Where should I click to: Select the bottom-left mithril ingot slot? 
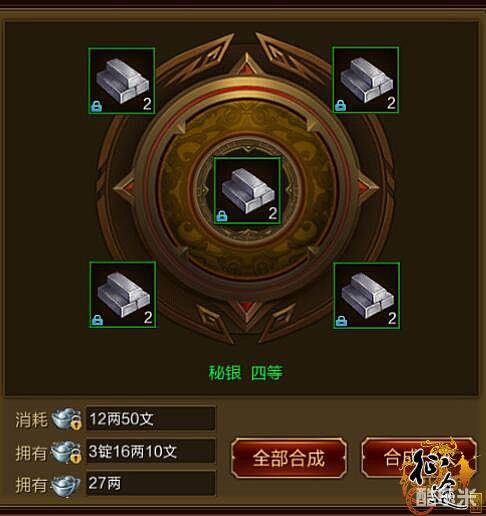[123, 295]
